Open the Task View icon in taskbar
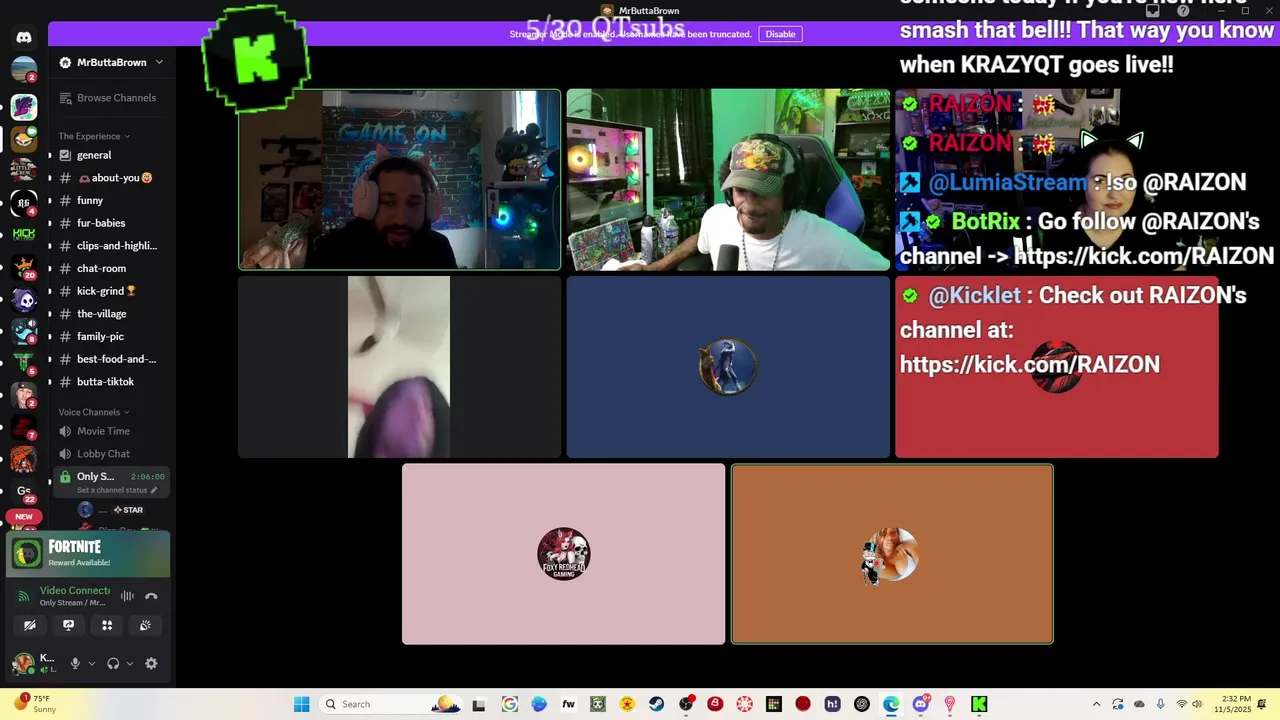Viewport: 1280px width, 720px height. (479, 704)
